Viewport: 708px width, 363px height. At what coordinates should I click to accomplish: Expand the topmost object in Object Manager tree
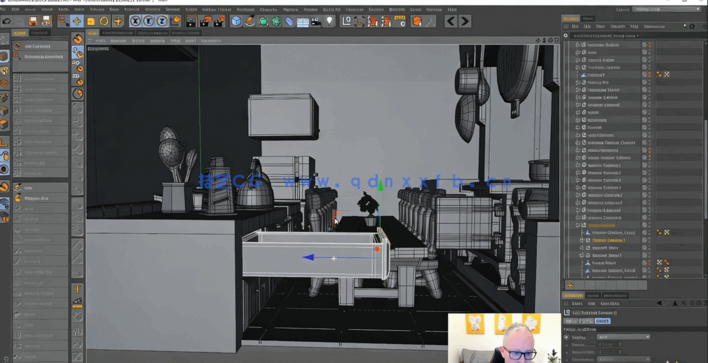click(x=578, y=45)
